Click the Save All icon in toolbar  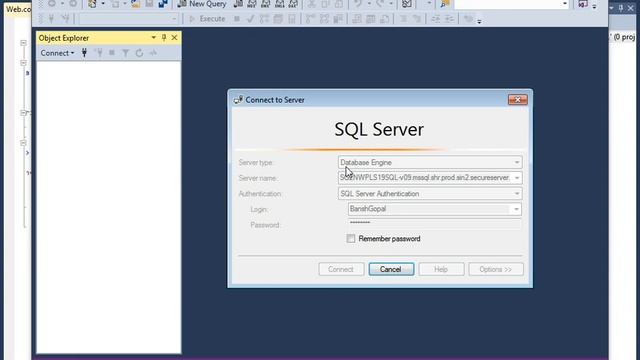[163, 4]
